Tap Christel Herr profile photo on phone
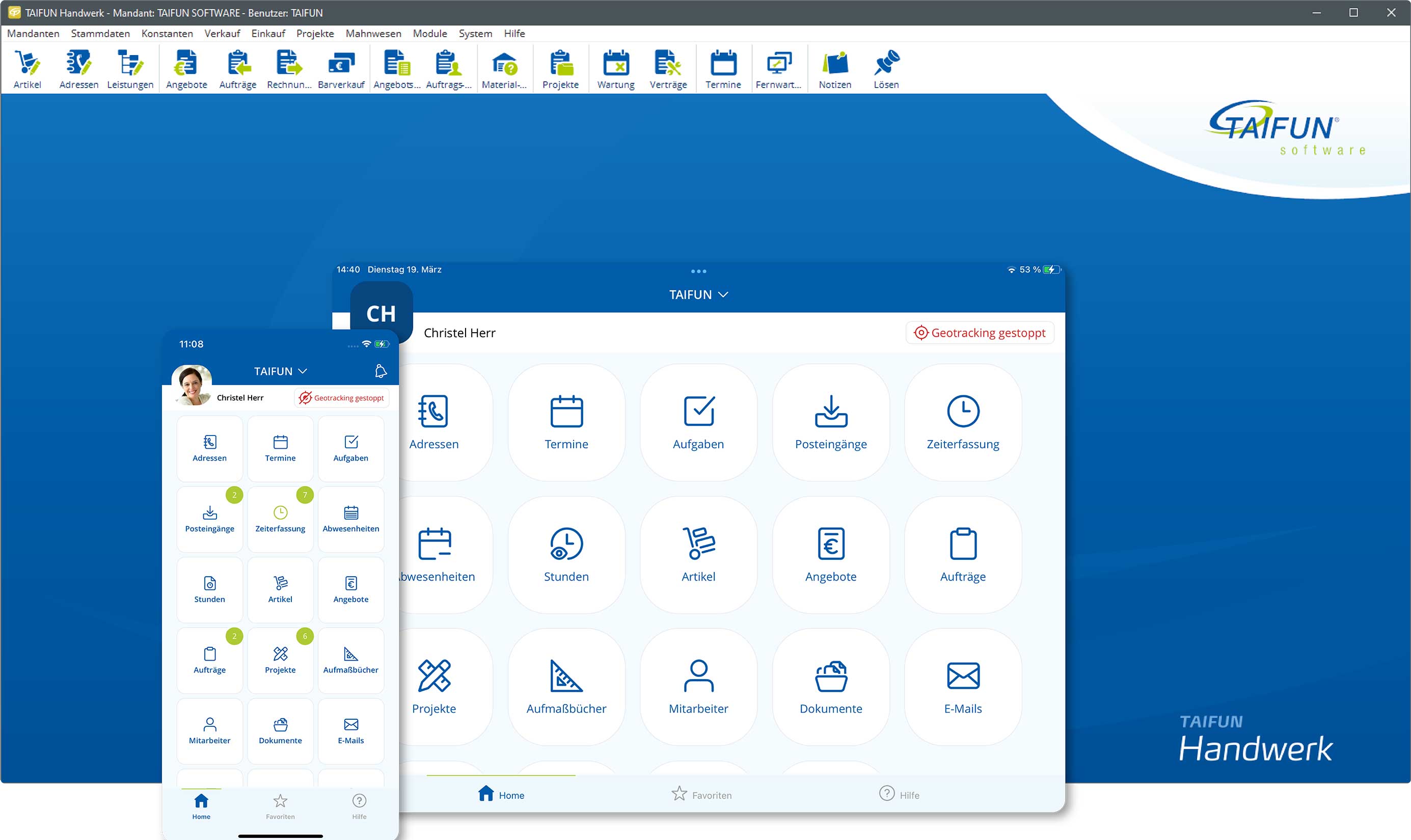 [x=192, y=386]
